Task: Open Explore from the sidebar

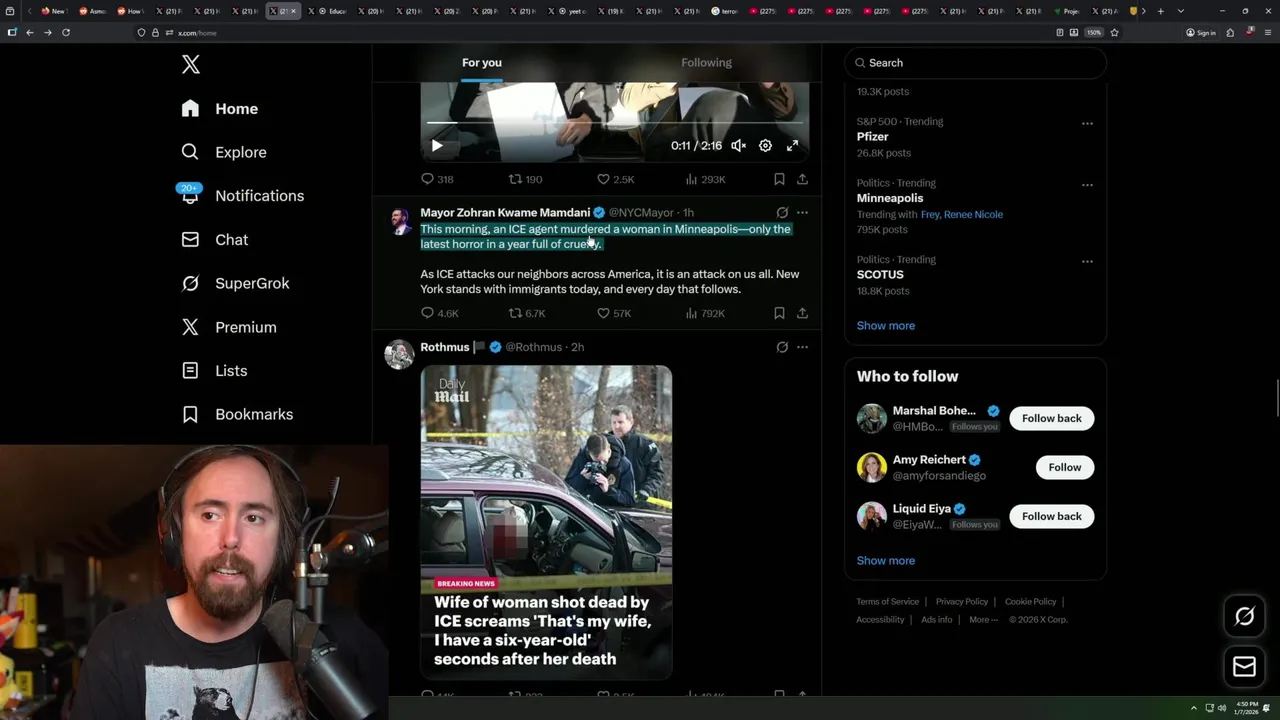Action: [x=224, y=152]
